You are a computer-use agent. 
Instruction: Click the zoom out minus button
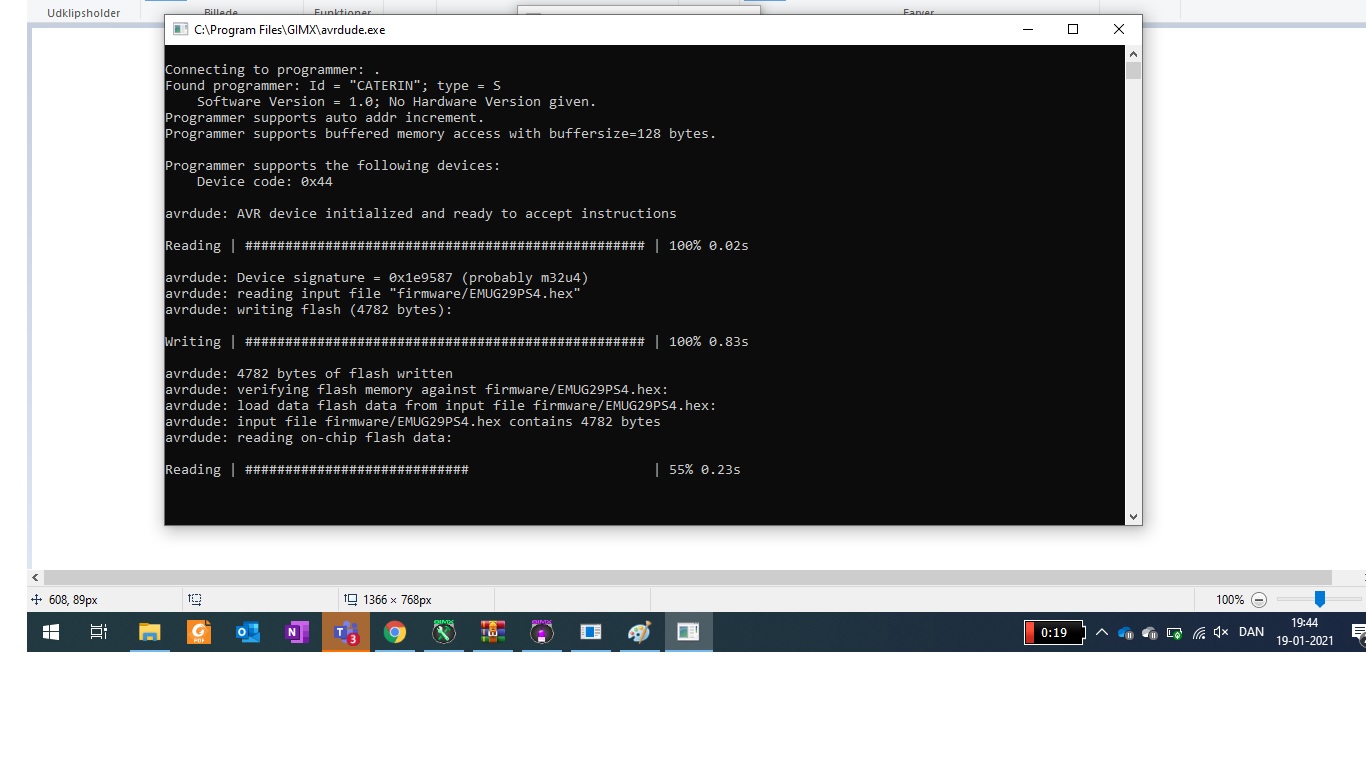1259,600
